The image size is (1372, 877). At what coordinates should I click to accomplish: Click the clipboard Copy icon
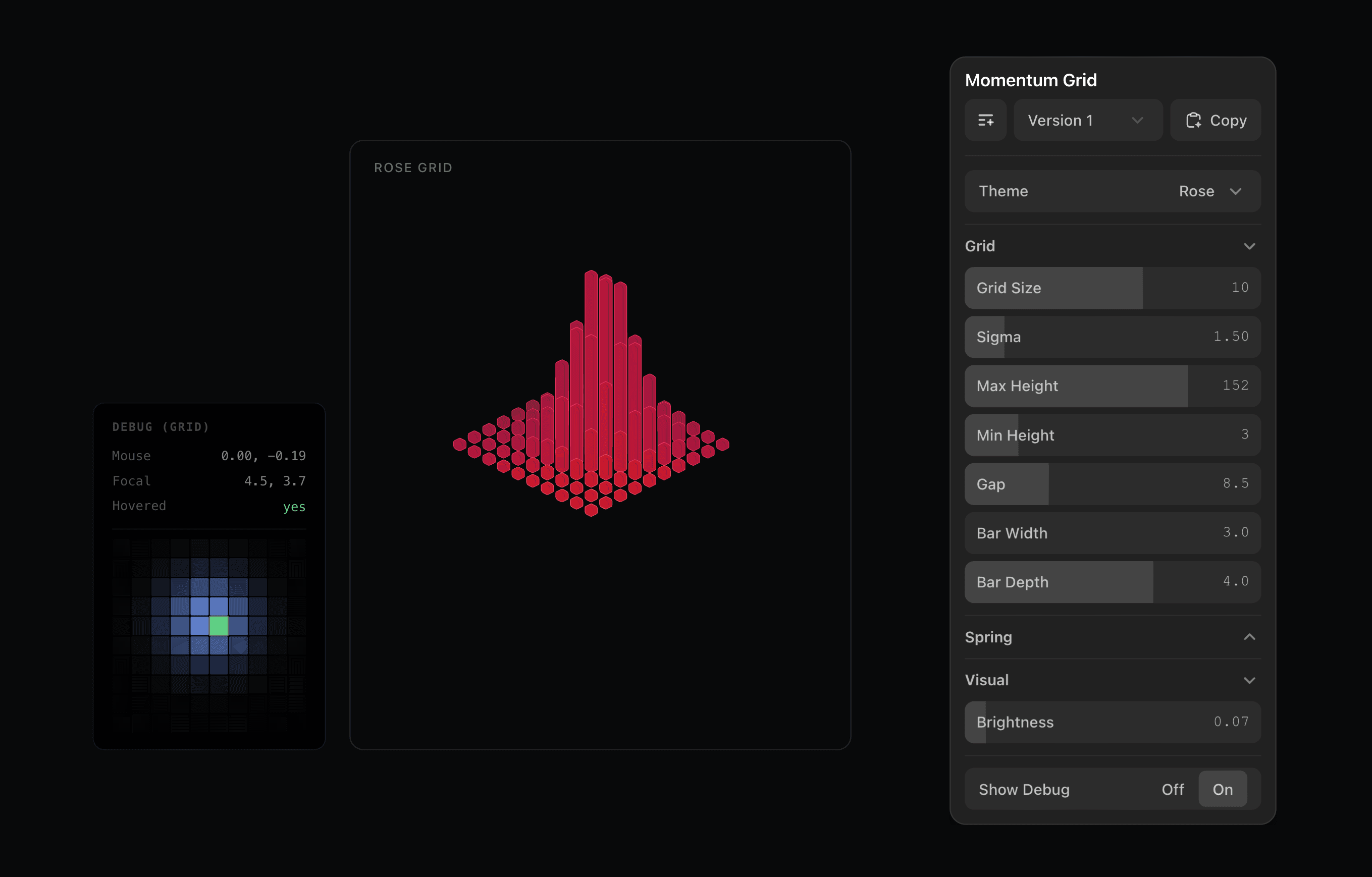click(x=1193, y=120)
